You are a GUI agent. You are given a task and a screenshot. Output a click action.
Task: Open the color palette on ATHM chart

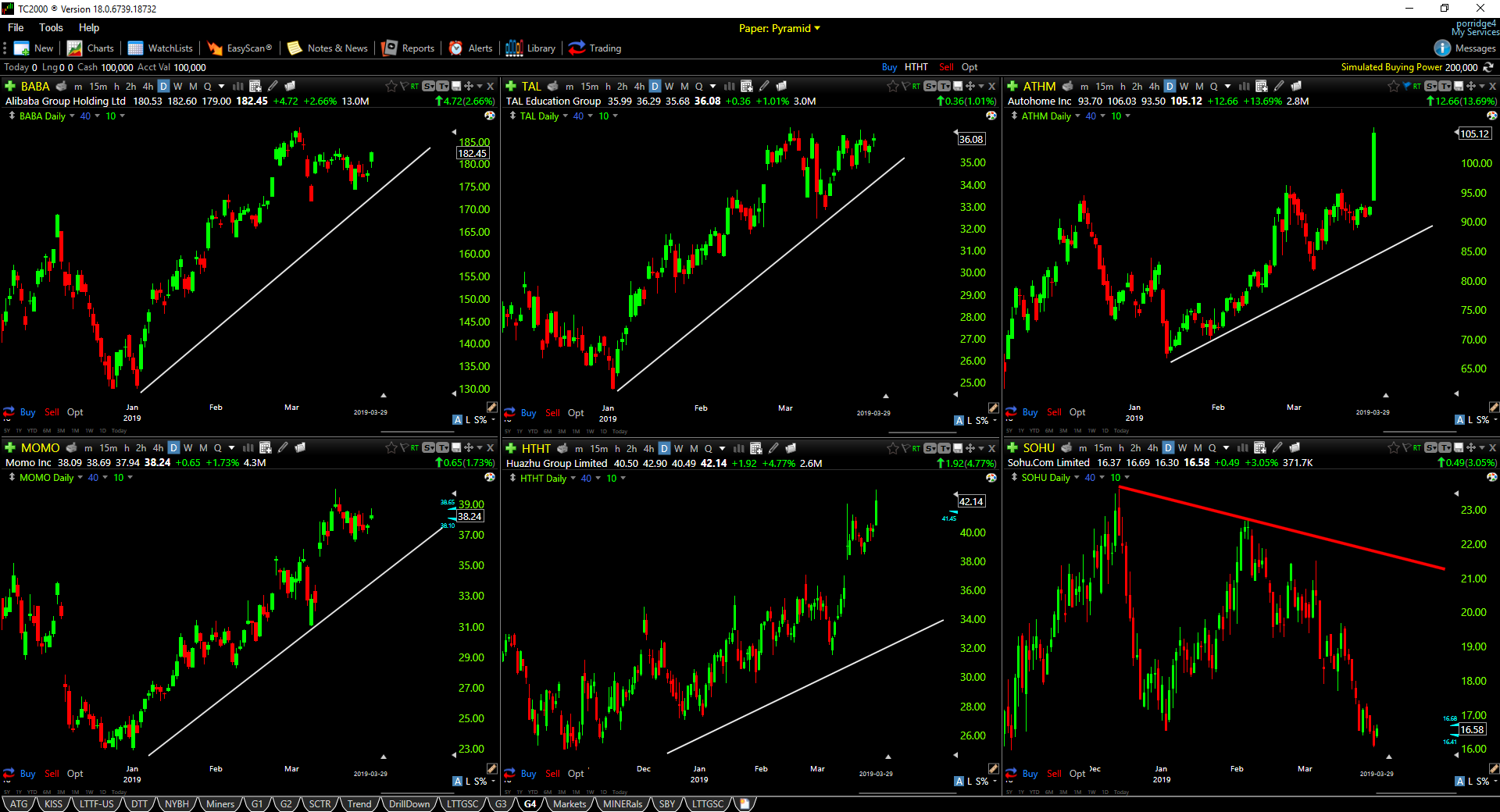click(1492, 116)
